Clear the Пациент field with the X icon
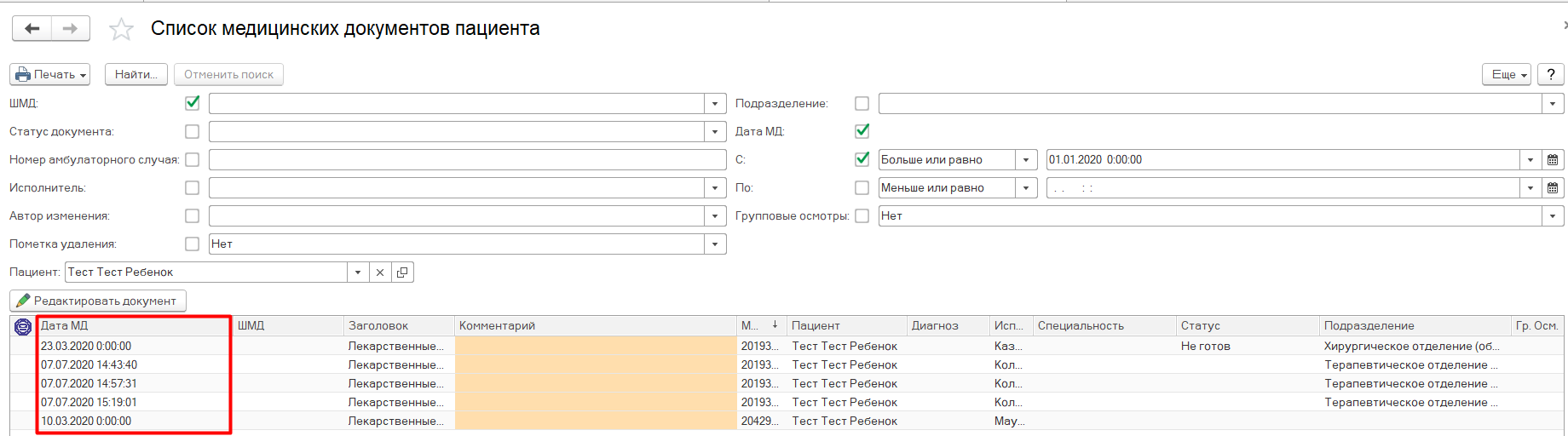This screenshot has height=436, width=1568. click(x=380, y=272)
